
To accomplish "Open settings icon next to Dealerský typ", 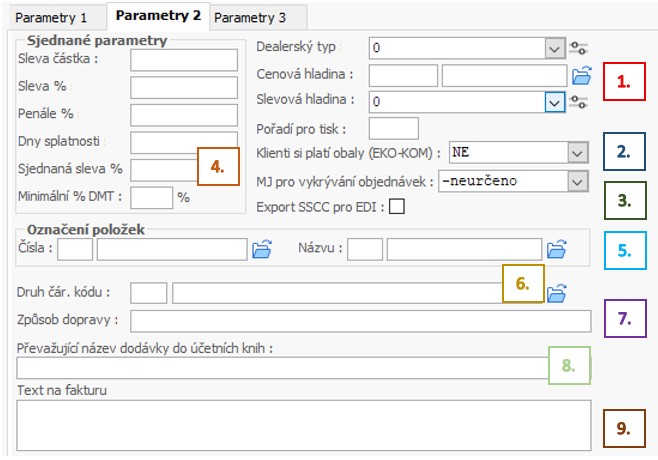I will [578, 48].
